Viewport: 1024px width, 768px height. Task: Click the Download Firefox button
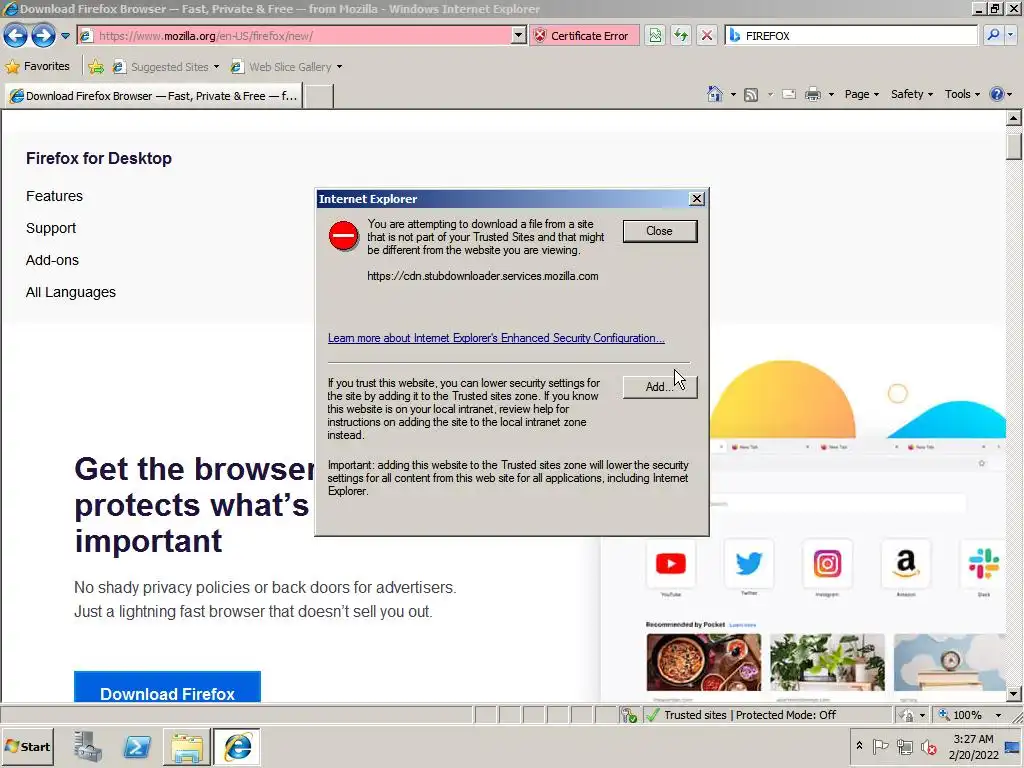coord(167,687)
